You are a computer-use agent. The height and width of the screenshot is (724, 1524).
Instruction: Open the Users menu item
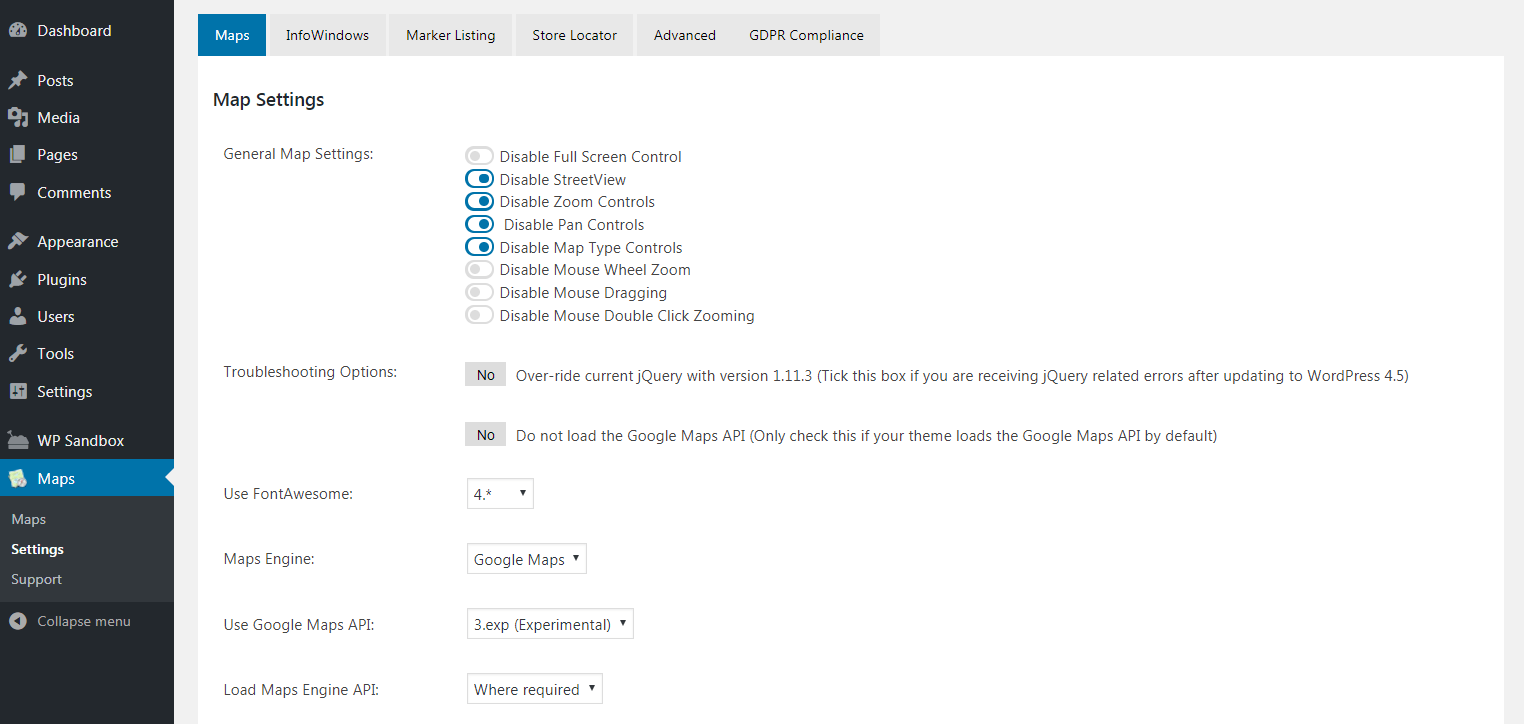(x=87, y=316)
